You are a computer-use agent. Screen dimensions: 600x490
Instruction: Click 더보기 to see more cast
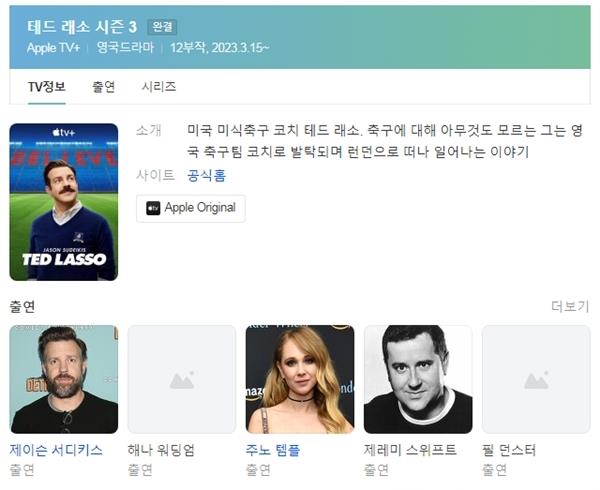pos(570,306)
